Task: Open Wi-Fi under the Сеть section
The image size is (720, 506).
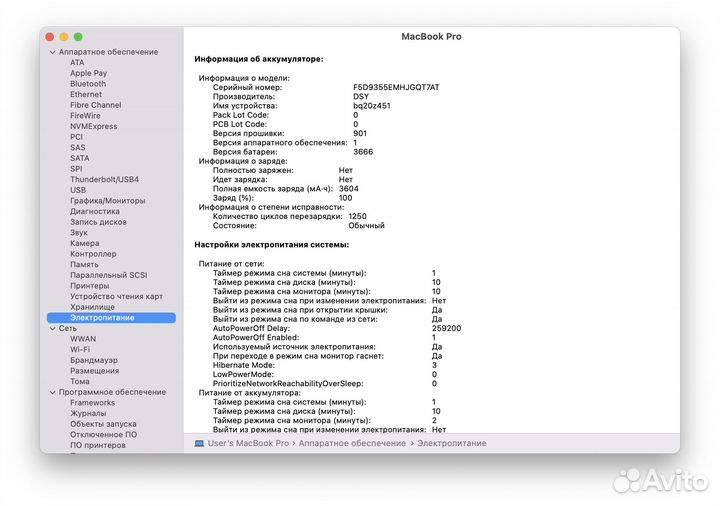Action: (x=80, y=350)
